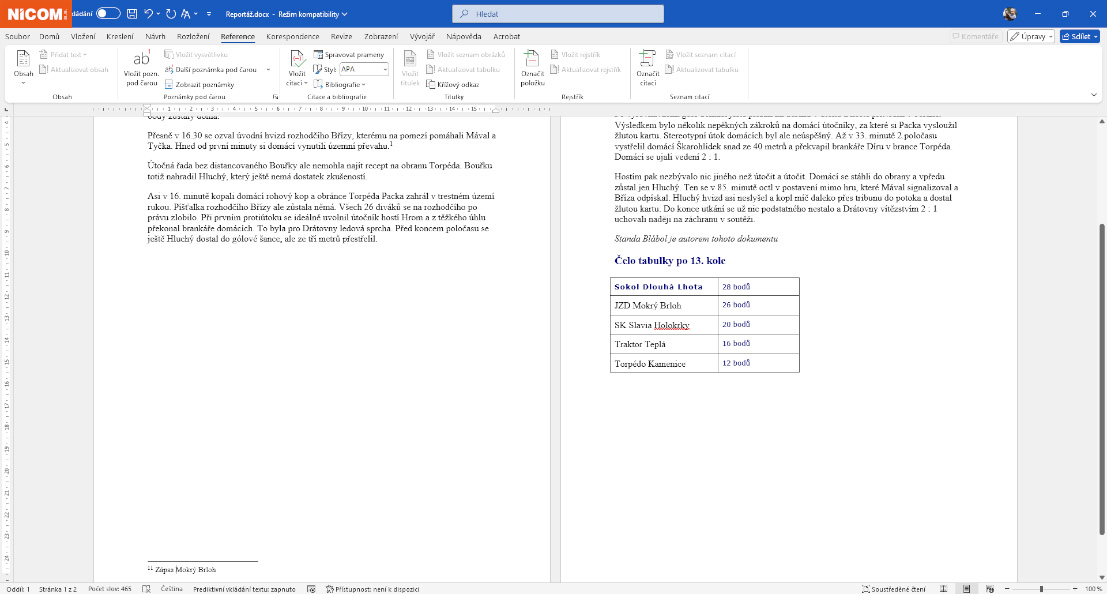Click the horizontal ruler above the document
Image resolution: width=1107 pixels, height=596 pixels.
(322, 109)
